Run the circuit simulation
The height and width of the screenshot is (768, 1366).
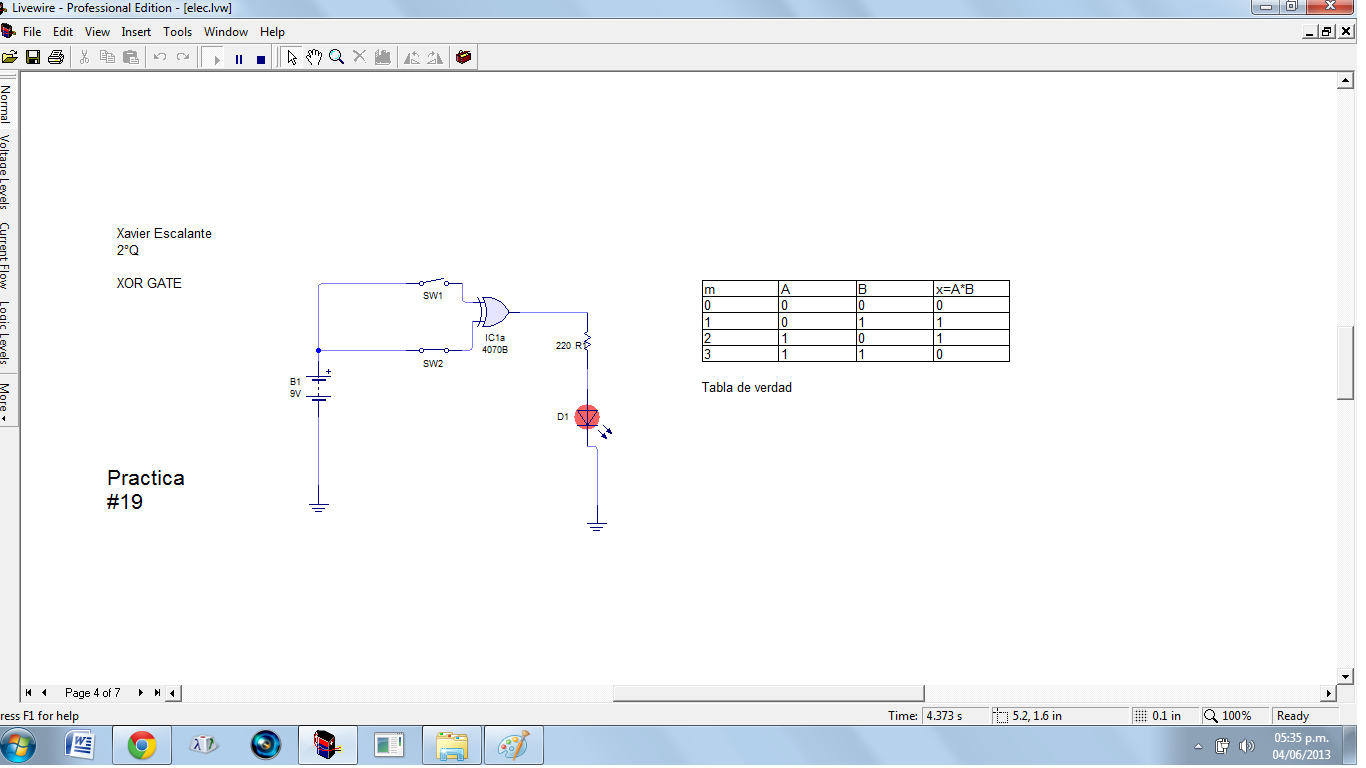(215, 57)
